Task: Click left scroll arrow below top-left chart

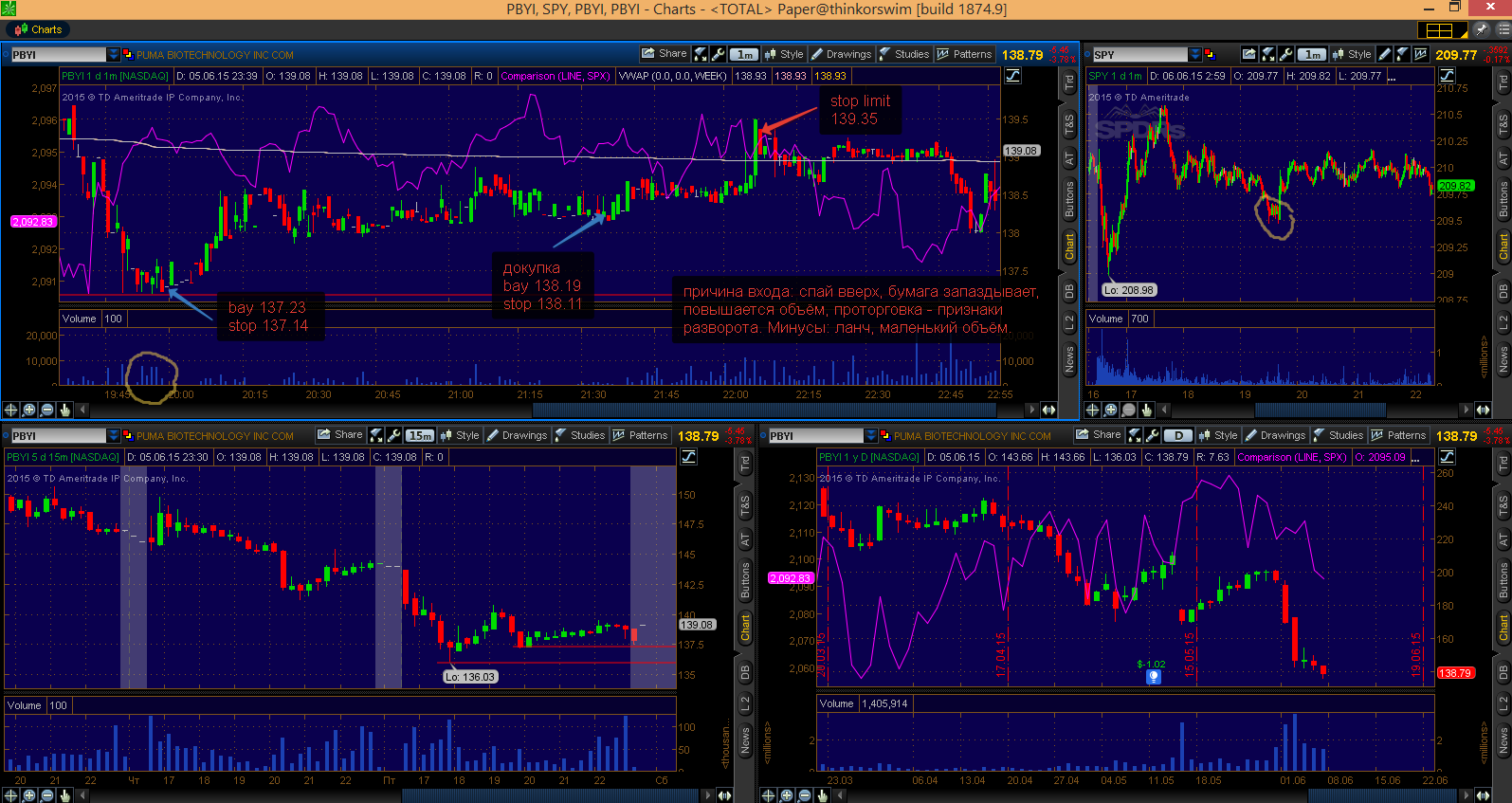Action: click(83, 410)
